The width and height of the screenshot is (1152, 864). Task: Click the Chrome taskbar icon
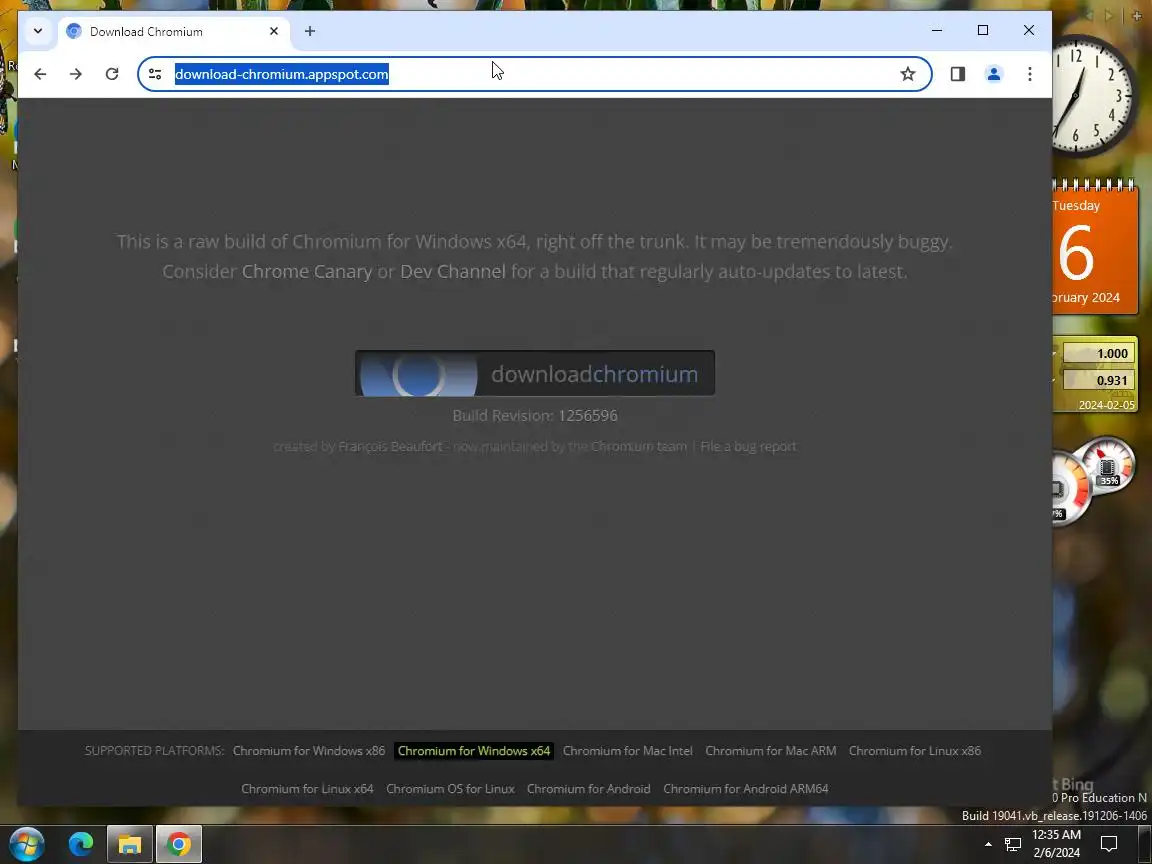click(179, 844)
